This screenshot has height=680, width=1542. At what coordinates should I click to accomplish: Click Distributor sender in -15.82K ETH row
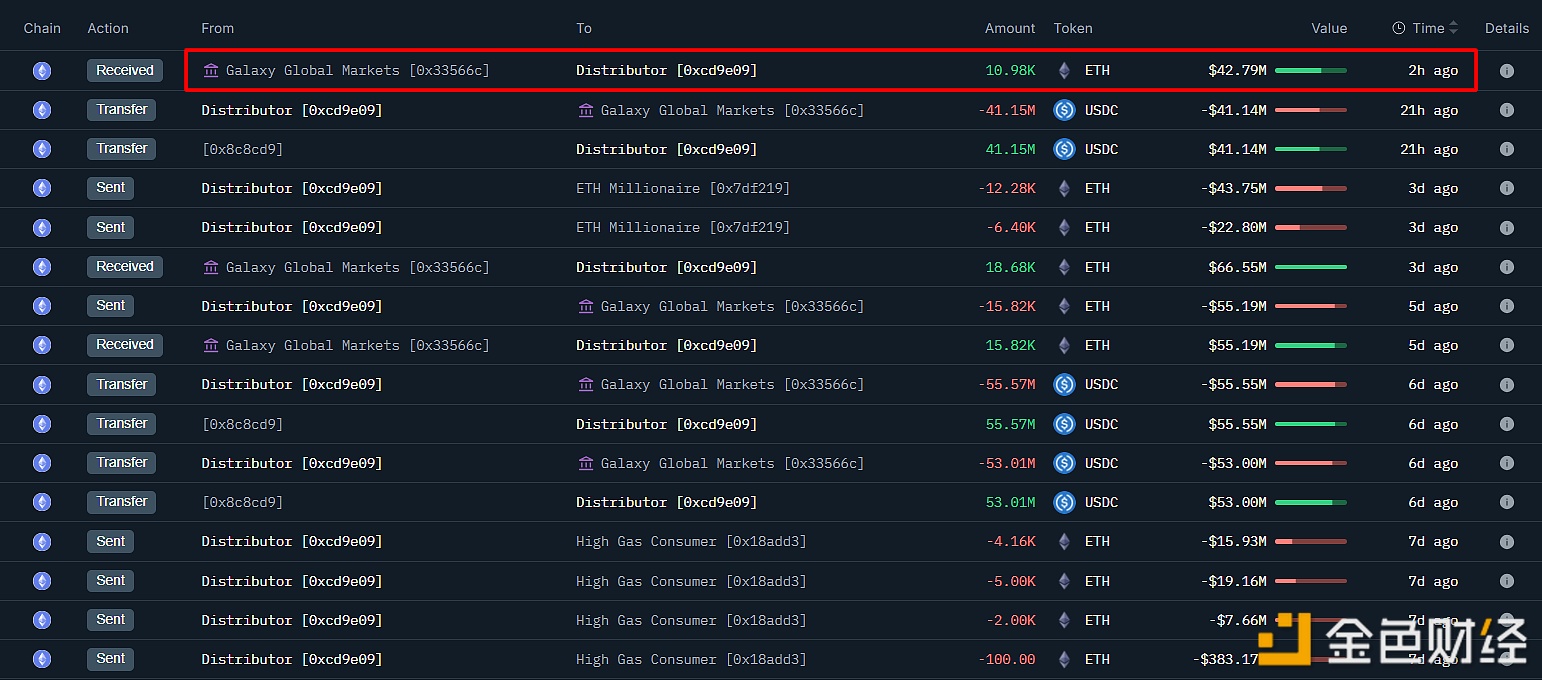(292, 306)
